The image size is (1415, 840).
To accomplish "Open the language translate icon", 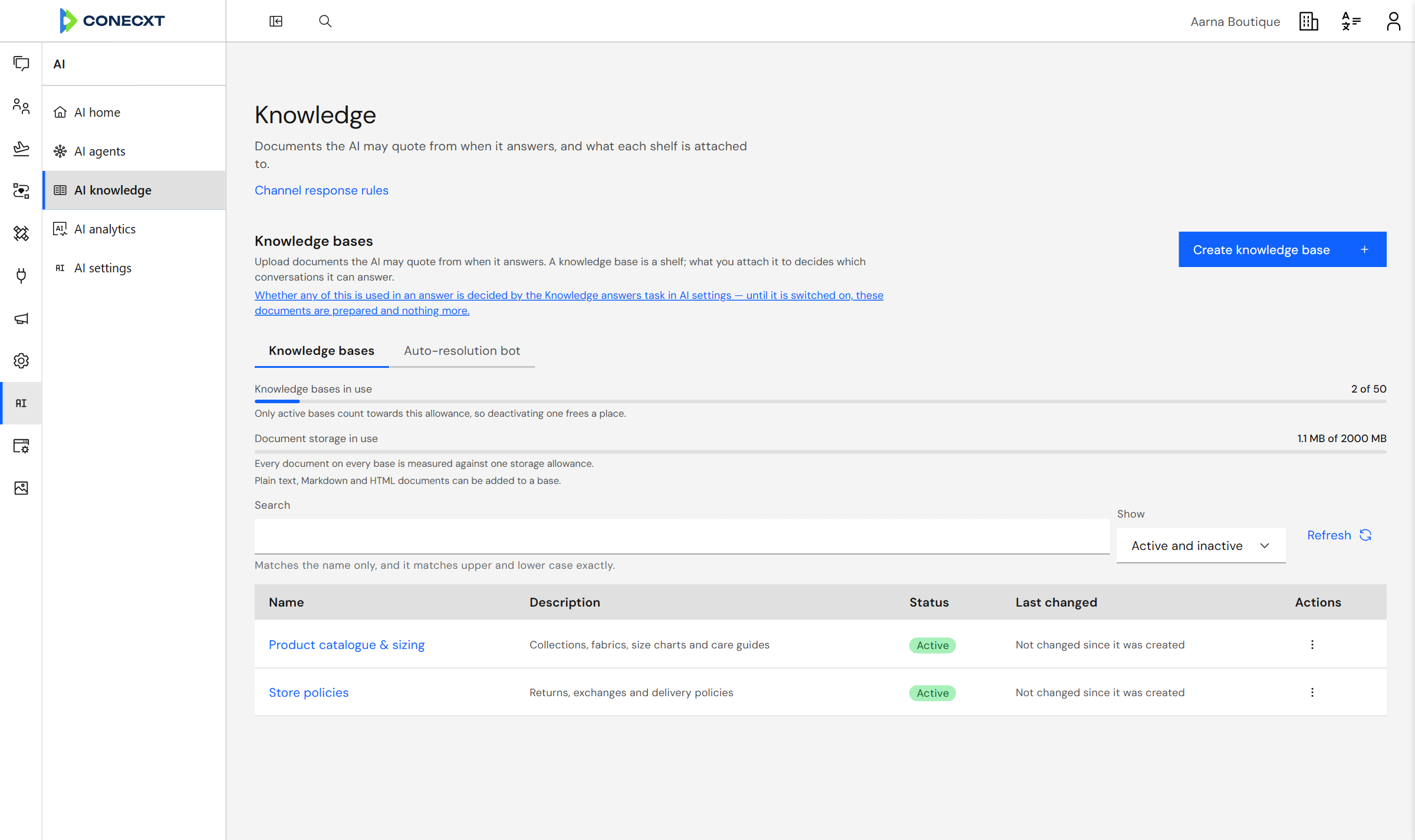I will point(1351,21).
